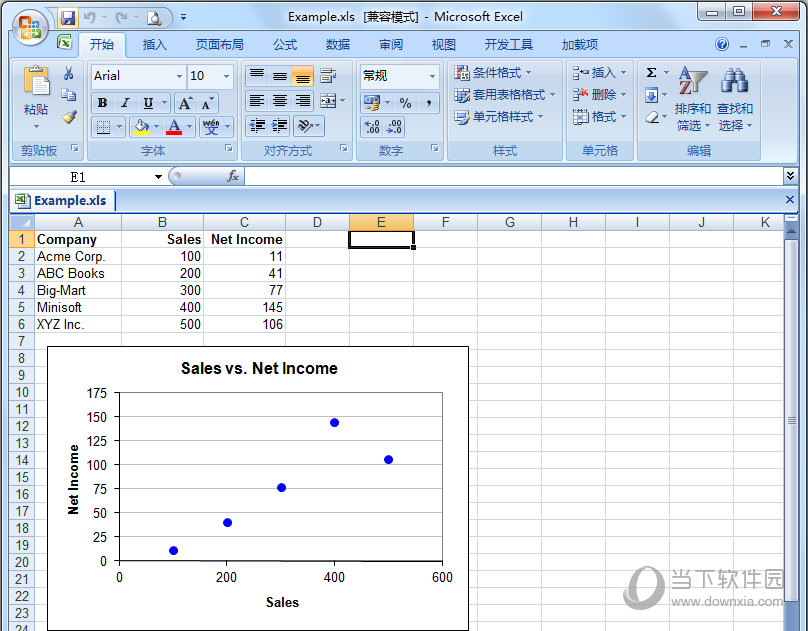The image size is (808, 631).
Task: Toggle italic formatting
Action: 125,103
